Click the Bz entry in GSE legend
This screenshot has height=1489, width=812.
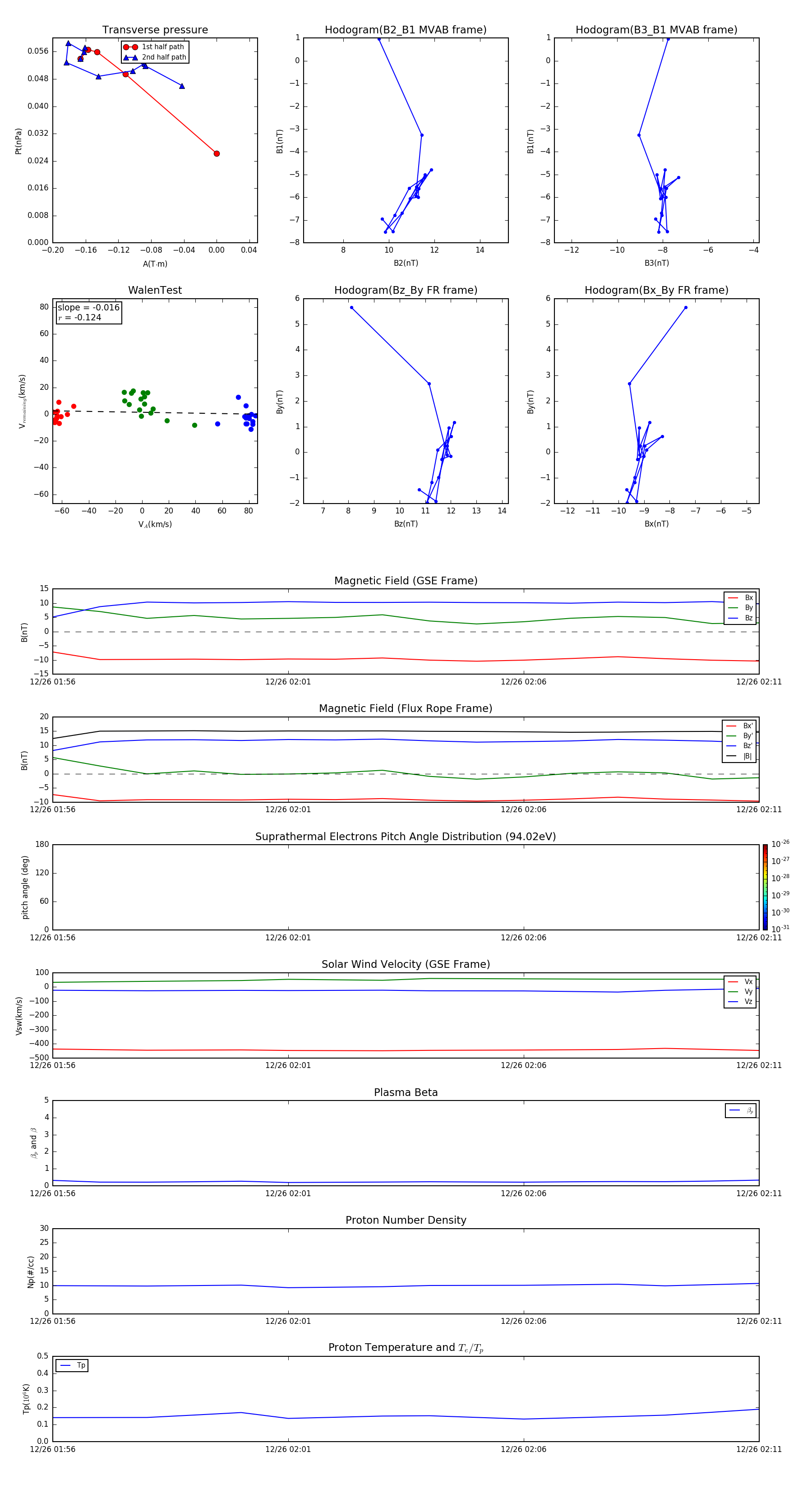click(x=740, y=618)
